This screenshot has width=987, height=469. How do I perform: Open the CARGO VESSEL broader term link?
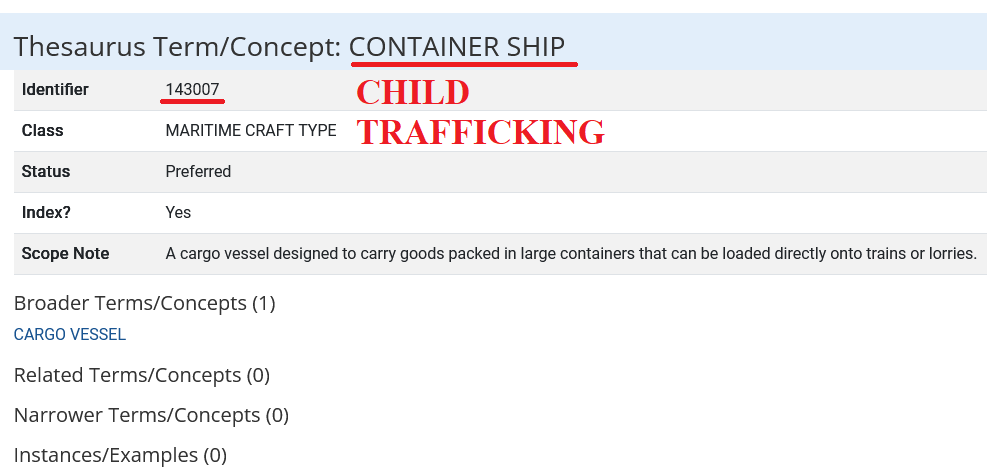pyautogui.click(x=70, y=335)
